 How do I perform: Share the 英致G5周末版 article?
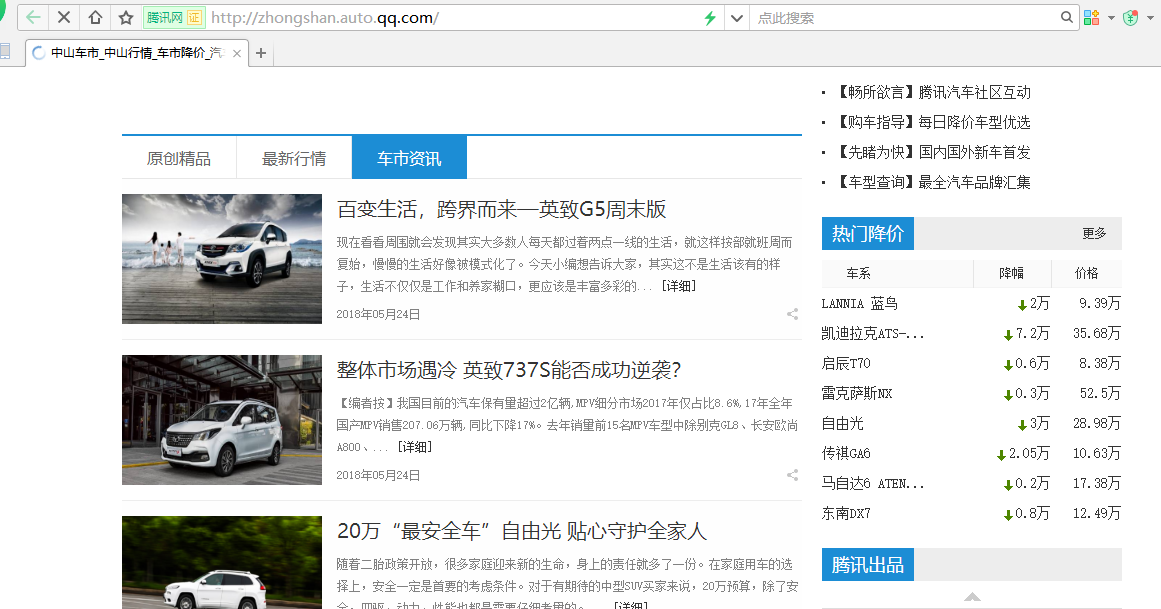tap(792, 314)
